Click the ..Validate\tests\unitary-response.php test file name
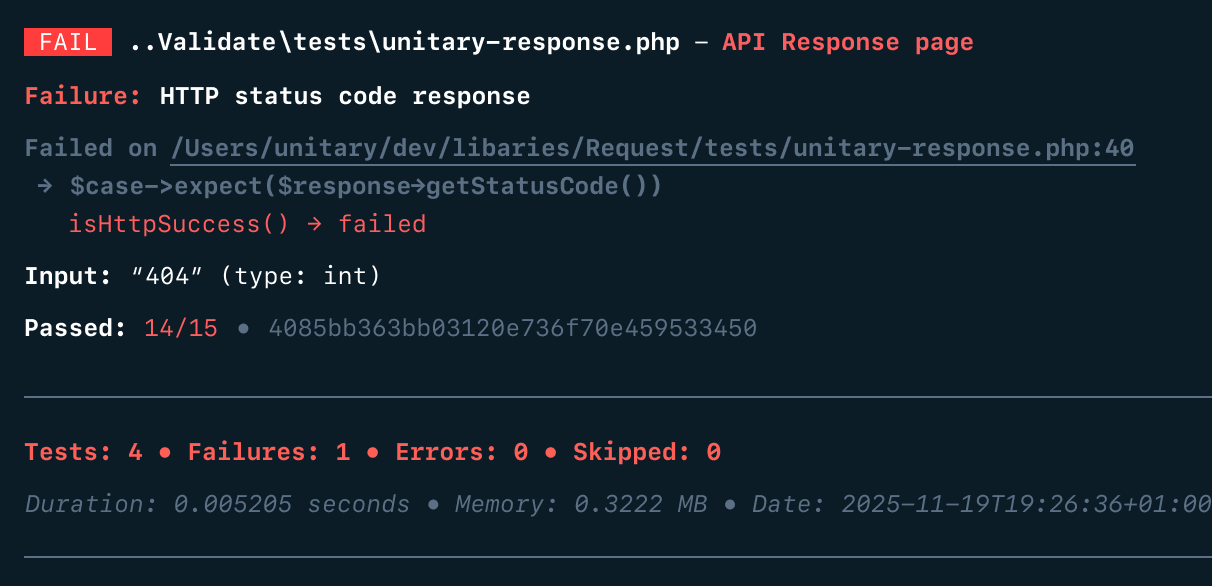This screenshot has width=1212, height=586. (405, 42)
